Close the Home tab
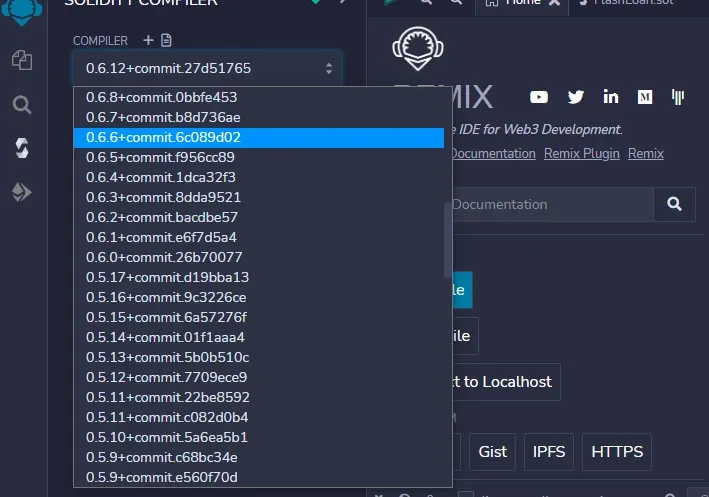Image resolution: width=709 pixels, height=497 pixels. pyautogui.click(x=554, y=3)
